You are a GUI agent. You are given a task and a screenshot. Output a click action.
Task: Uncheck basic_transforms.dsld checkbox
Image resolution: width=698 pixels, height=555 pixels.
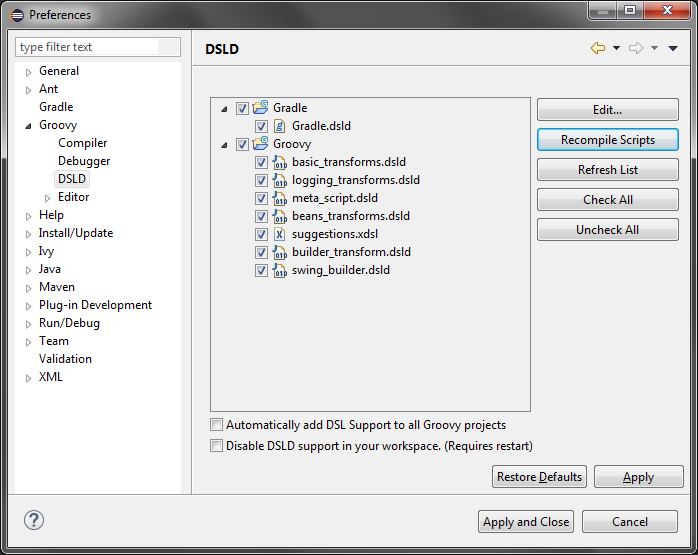[261, 162]
